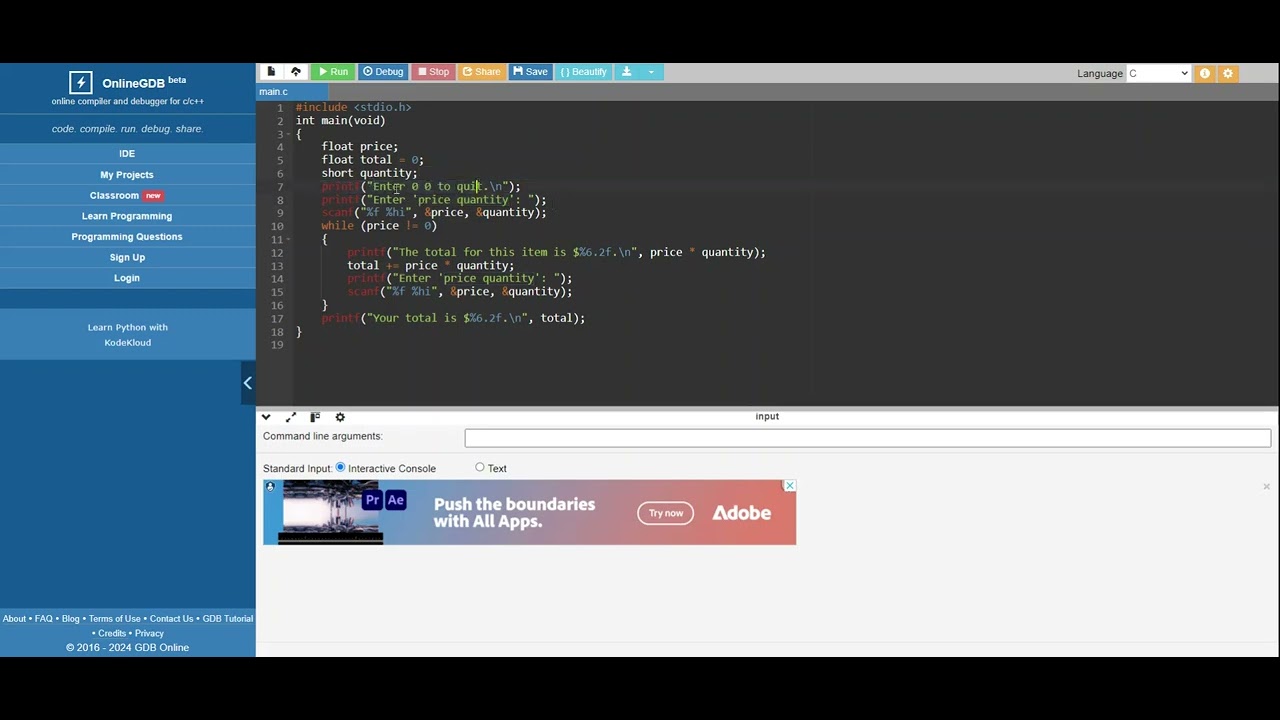The image size is (1280, 720).
Task: Click the ad info icon on banner
Action: tap(270, 487)
